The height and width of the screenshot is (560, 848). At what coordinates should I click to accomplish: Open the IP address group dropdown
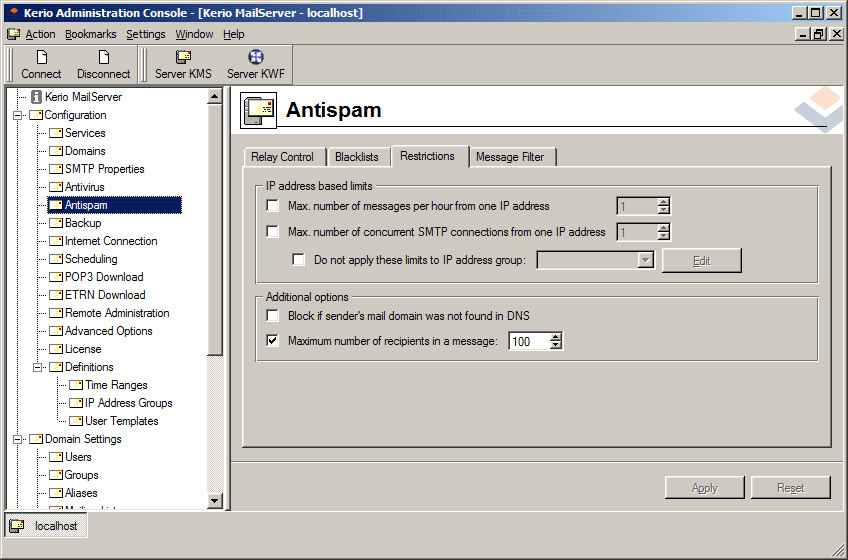[x=645, y=260]
